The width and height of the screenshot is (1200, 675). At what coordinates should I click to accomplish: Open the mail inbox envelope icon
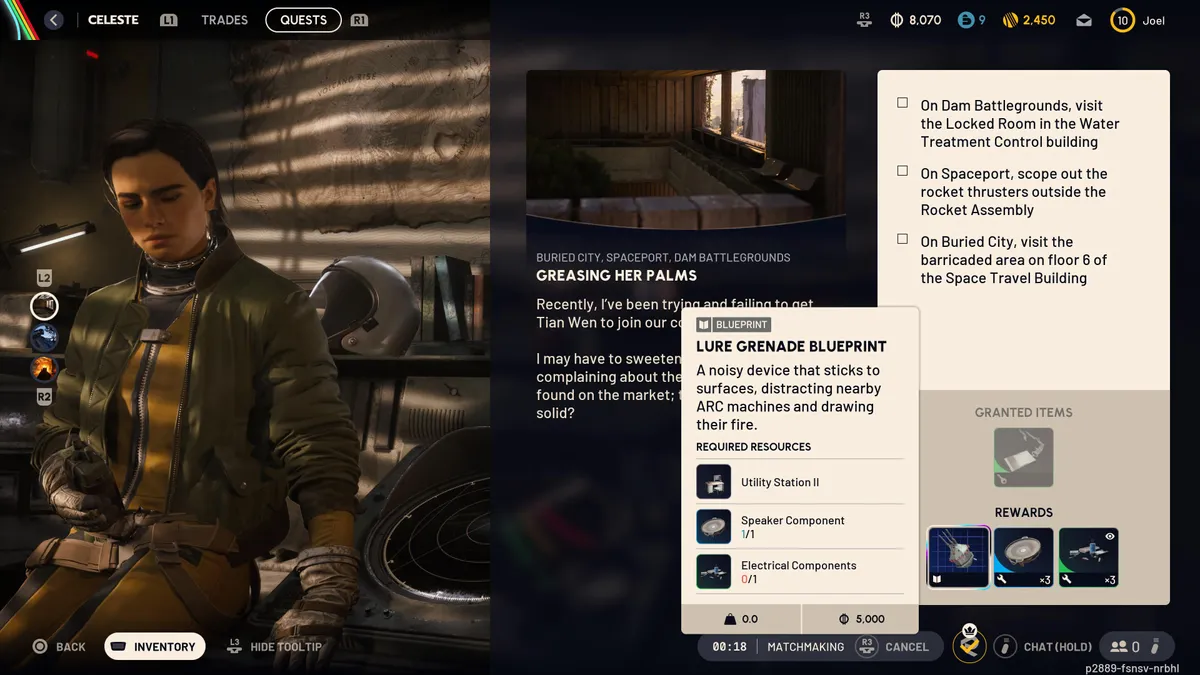(x=1084, y=20)
